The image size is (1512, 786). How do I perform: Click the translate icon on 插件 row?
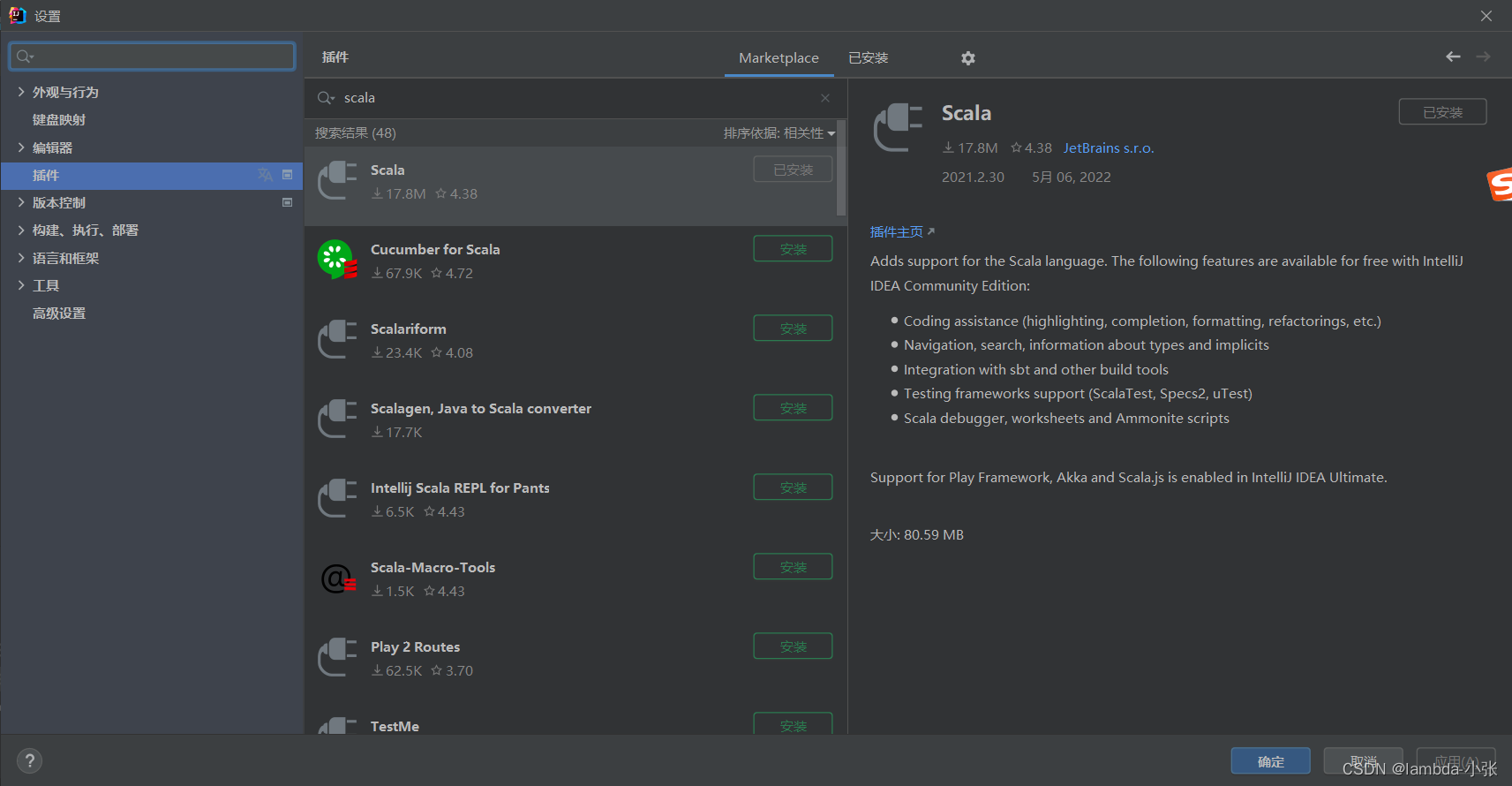click(265, 175)
